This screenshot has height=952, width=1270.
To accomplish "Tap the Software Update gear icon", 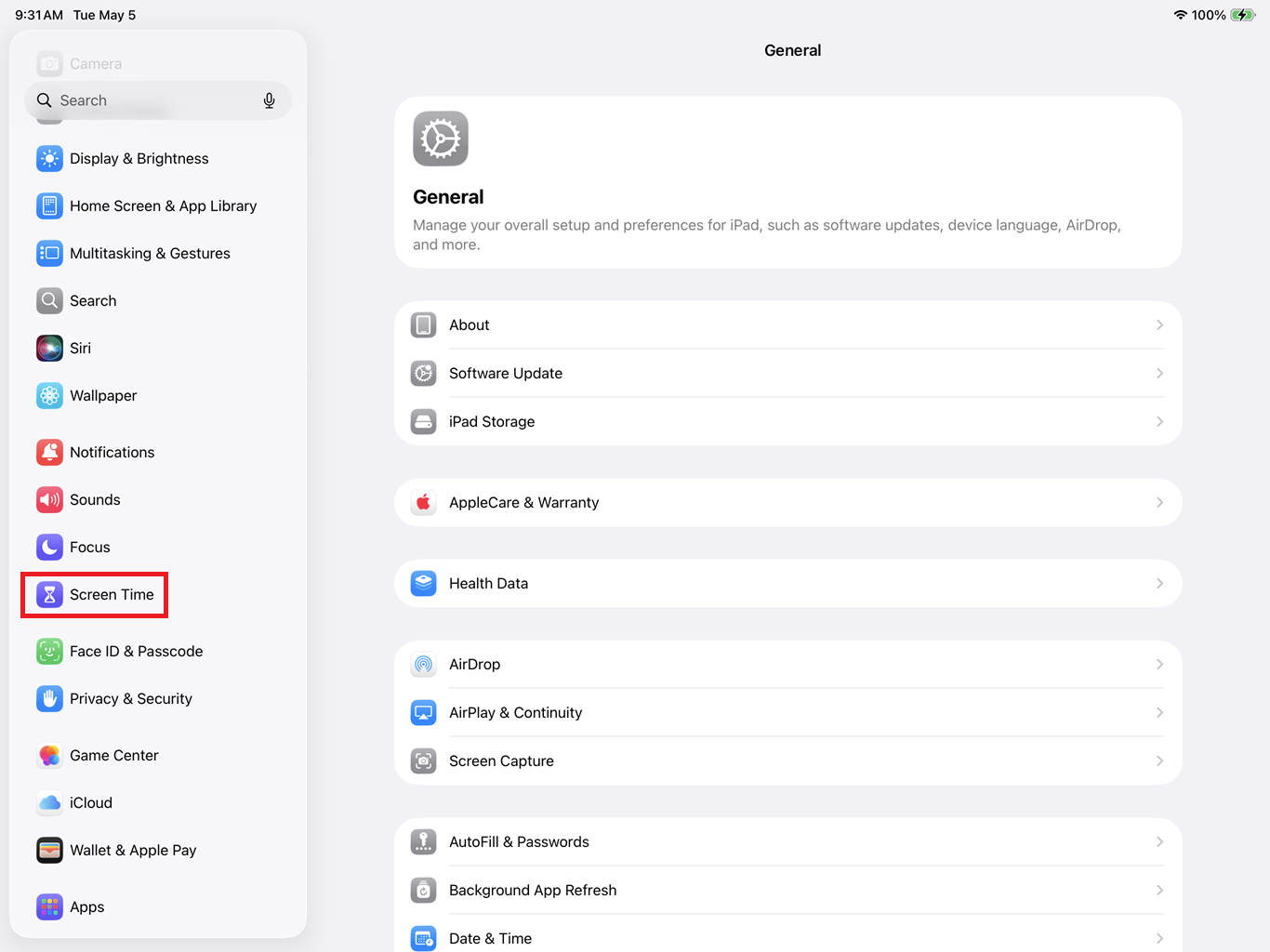I will pyautogui.click(x=424, y=374).
